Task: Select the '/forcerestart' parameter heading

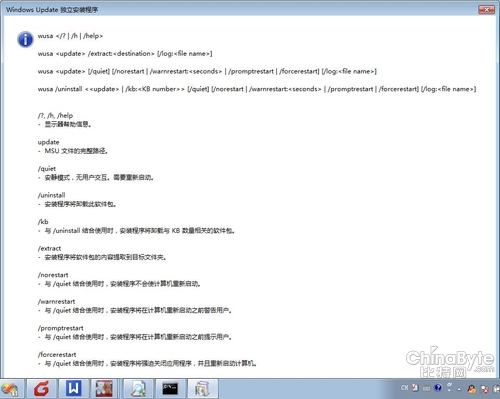Action: tap(57, 355)
